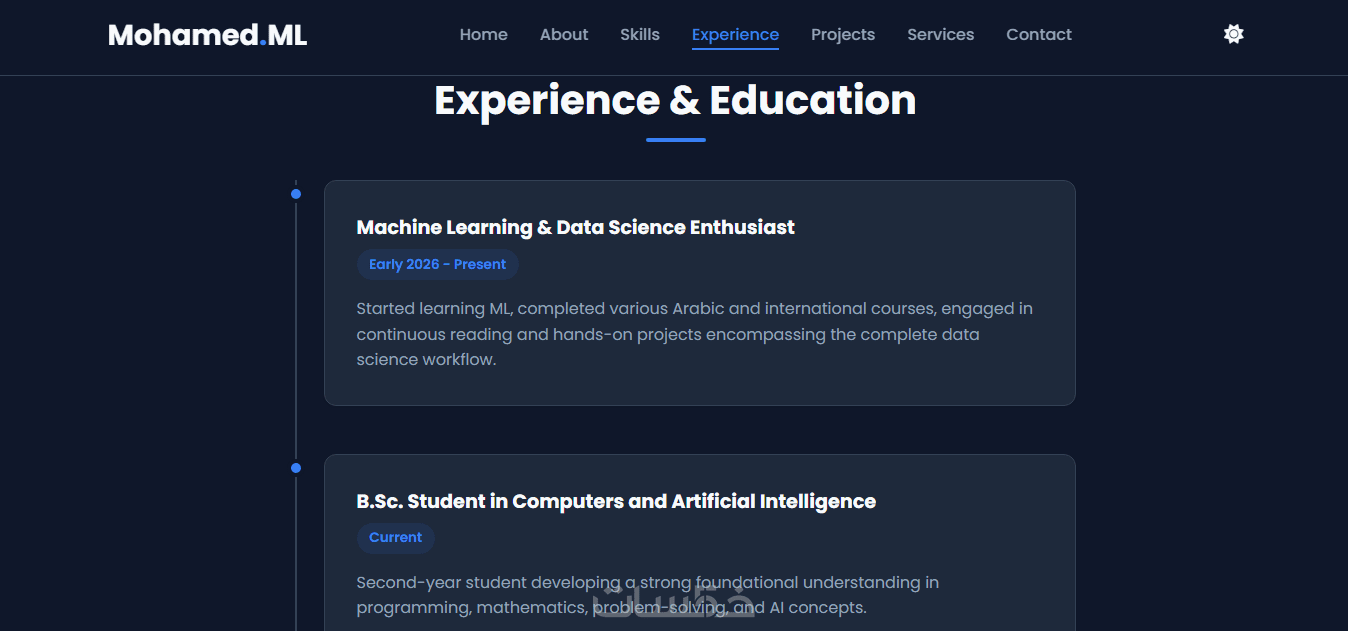This screenshot has width=1348, height=631.
Task: Click the "Second-year student" description paragraph
Action: pos(647,594)
